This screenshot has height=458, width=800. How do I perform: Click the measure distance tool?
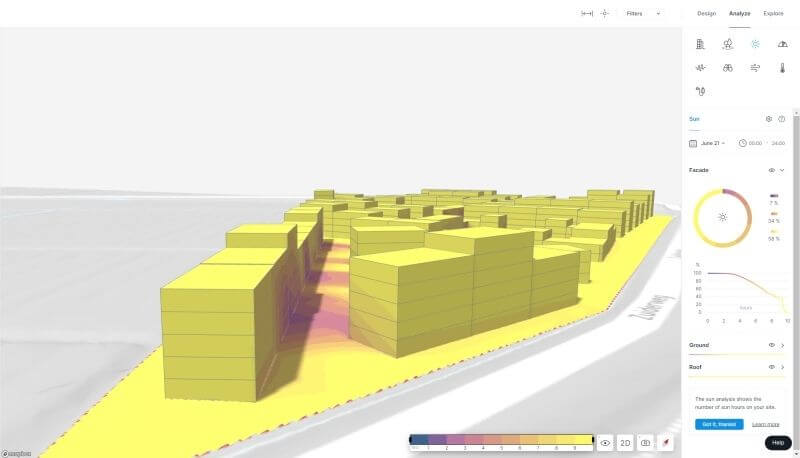[587, 14]
